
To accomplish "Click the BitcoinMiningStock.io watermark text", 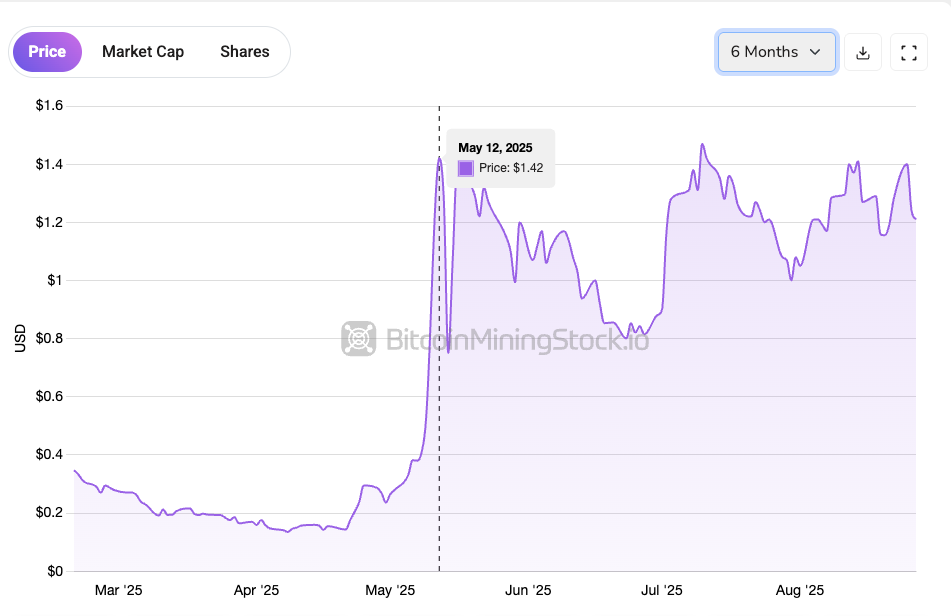I will click(517, 340).
